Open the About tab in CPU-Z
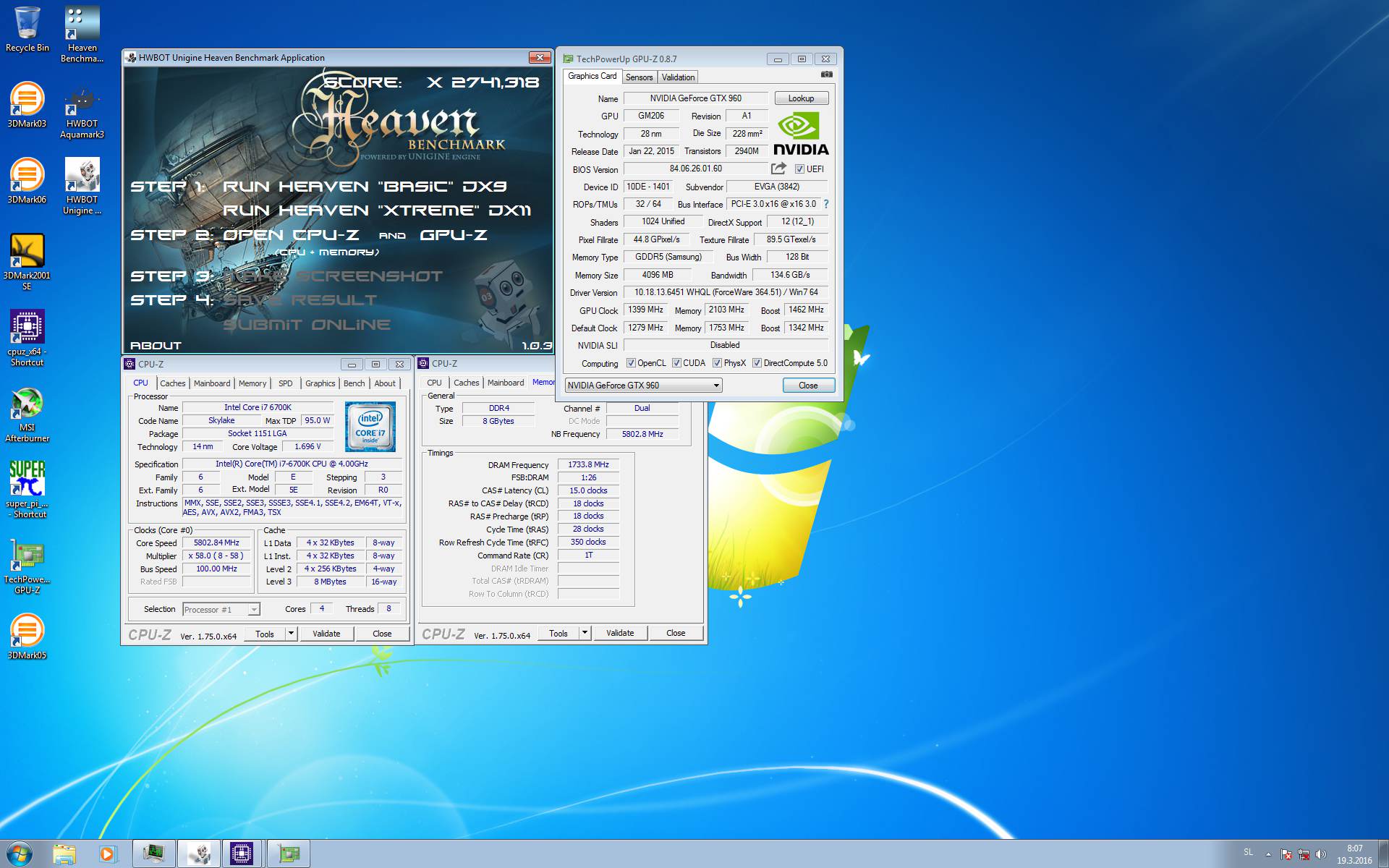 [385, 383]
